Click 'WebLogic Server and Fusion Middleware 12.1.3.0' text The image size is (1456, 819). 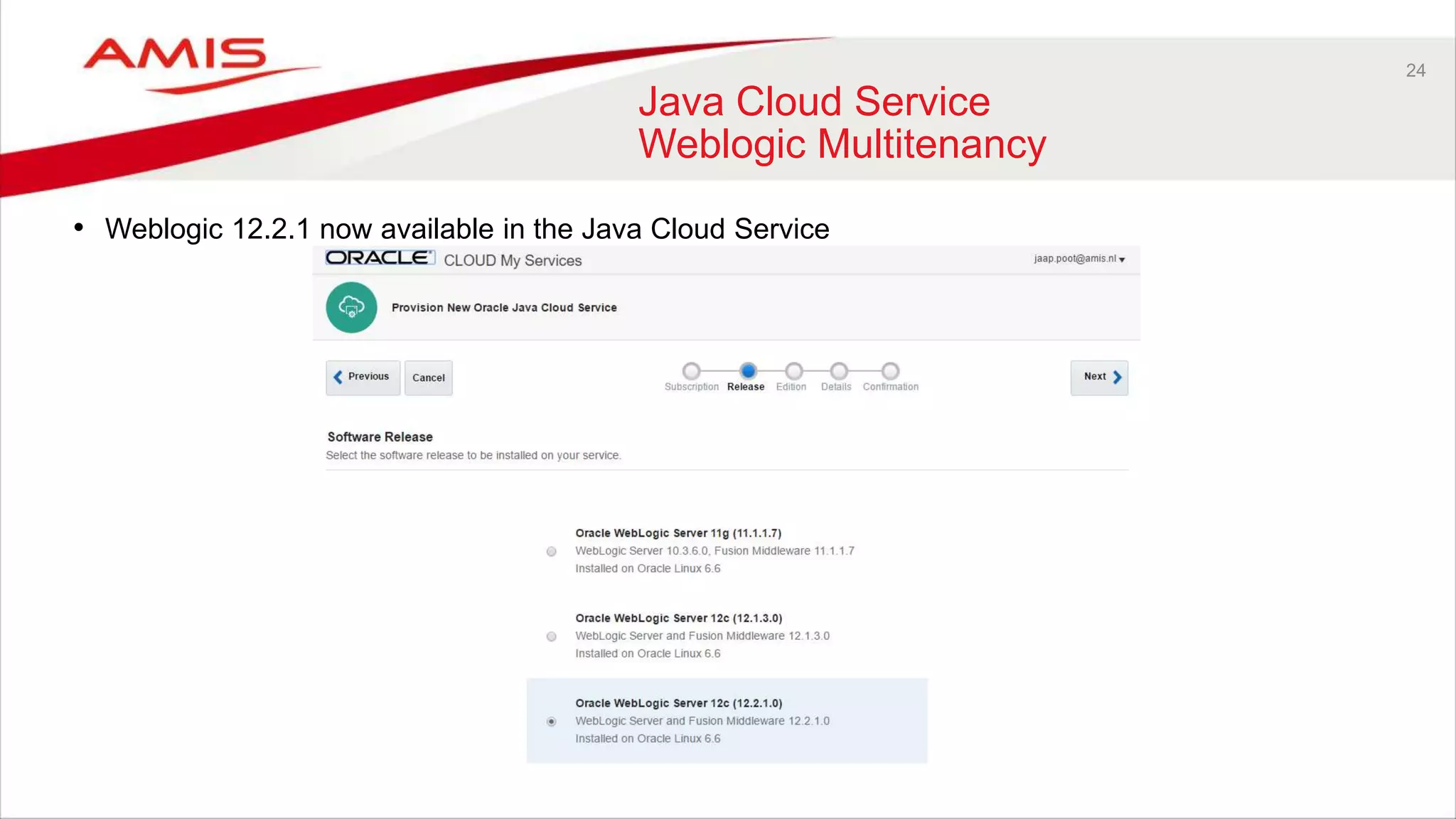702,636
